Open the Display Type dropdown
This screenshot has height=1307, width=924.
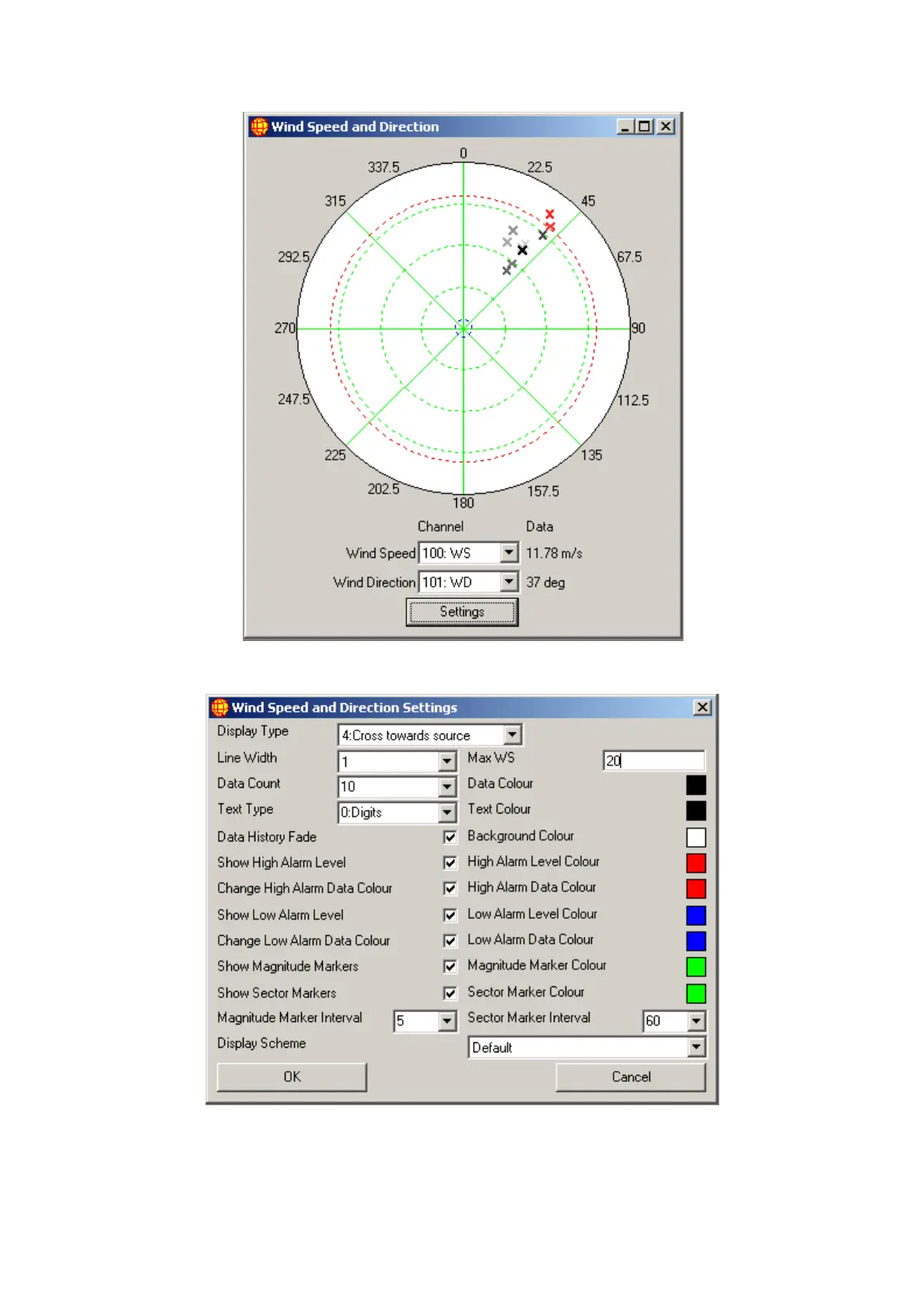point(512,734)
